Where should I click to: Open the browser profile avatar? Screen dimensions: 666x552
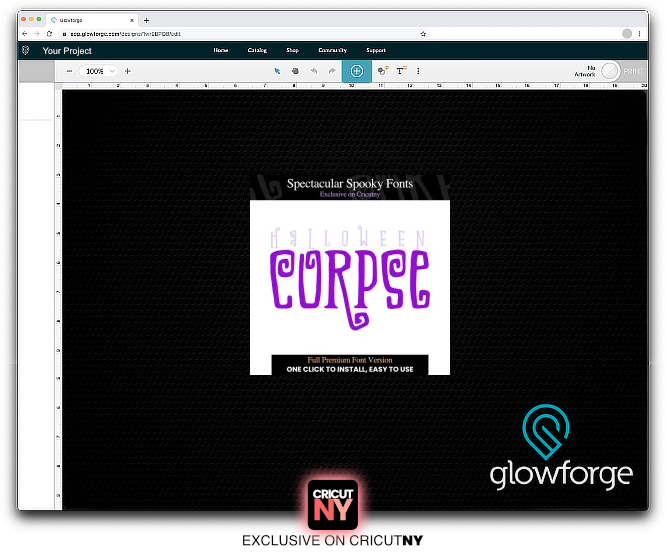pos(627,34)
